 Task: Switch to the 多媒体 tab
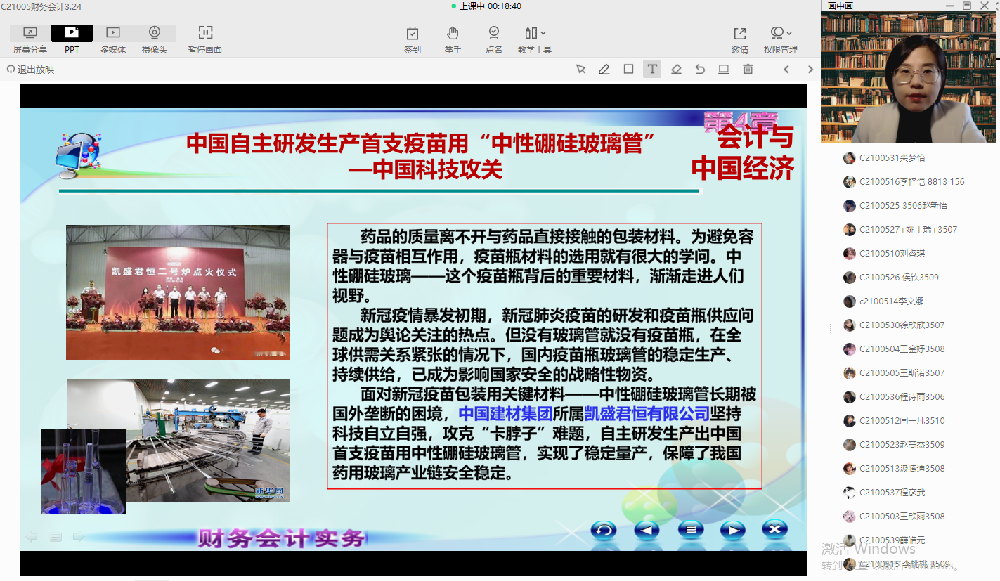point(113,38)
